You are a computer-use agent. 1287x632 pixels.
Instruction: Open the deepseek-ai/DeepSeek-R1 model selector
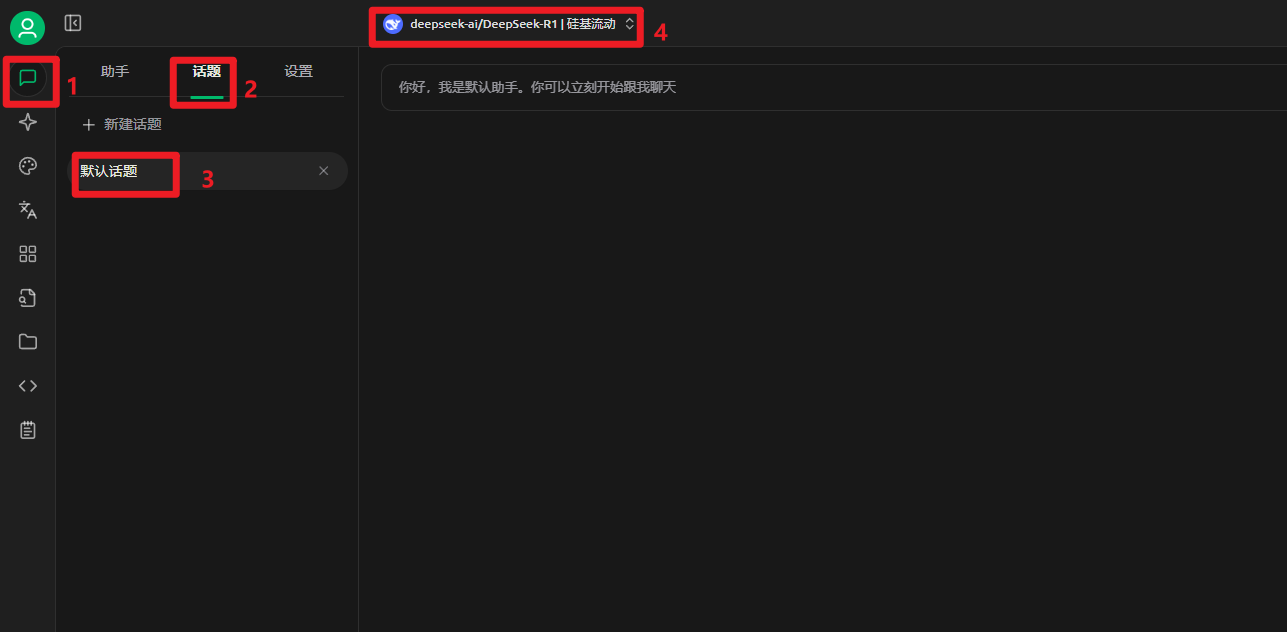point(509,24)
